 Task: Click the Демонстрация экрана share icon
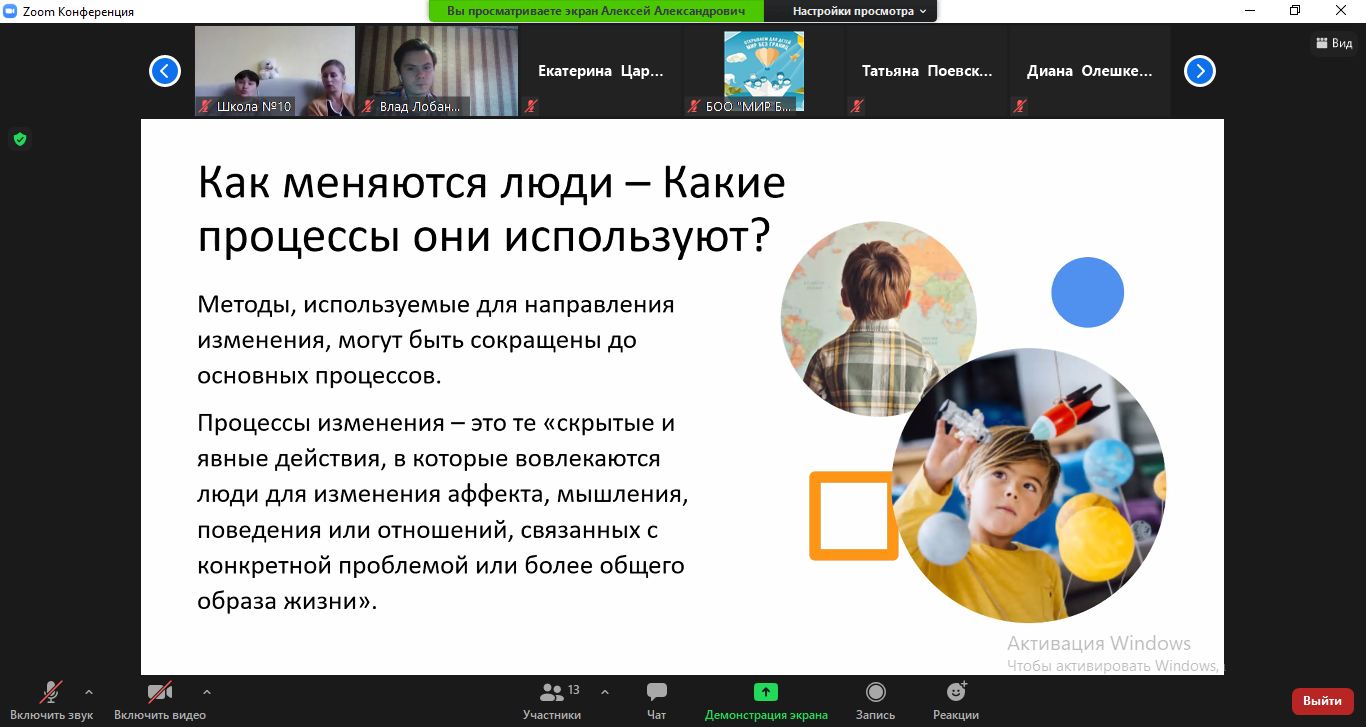[x=766, y=692]
